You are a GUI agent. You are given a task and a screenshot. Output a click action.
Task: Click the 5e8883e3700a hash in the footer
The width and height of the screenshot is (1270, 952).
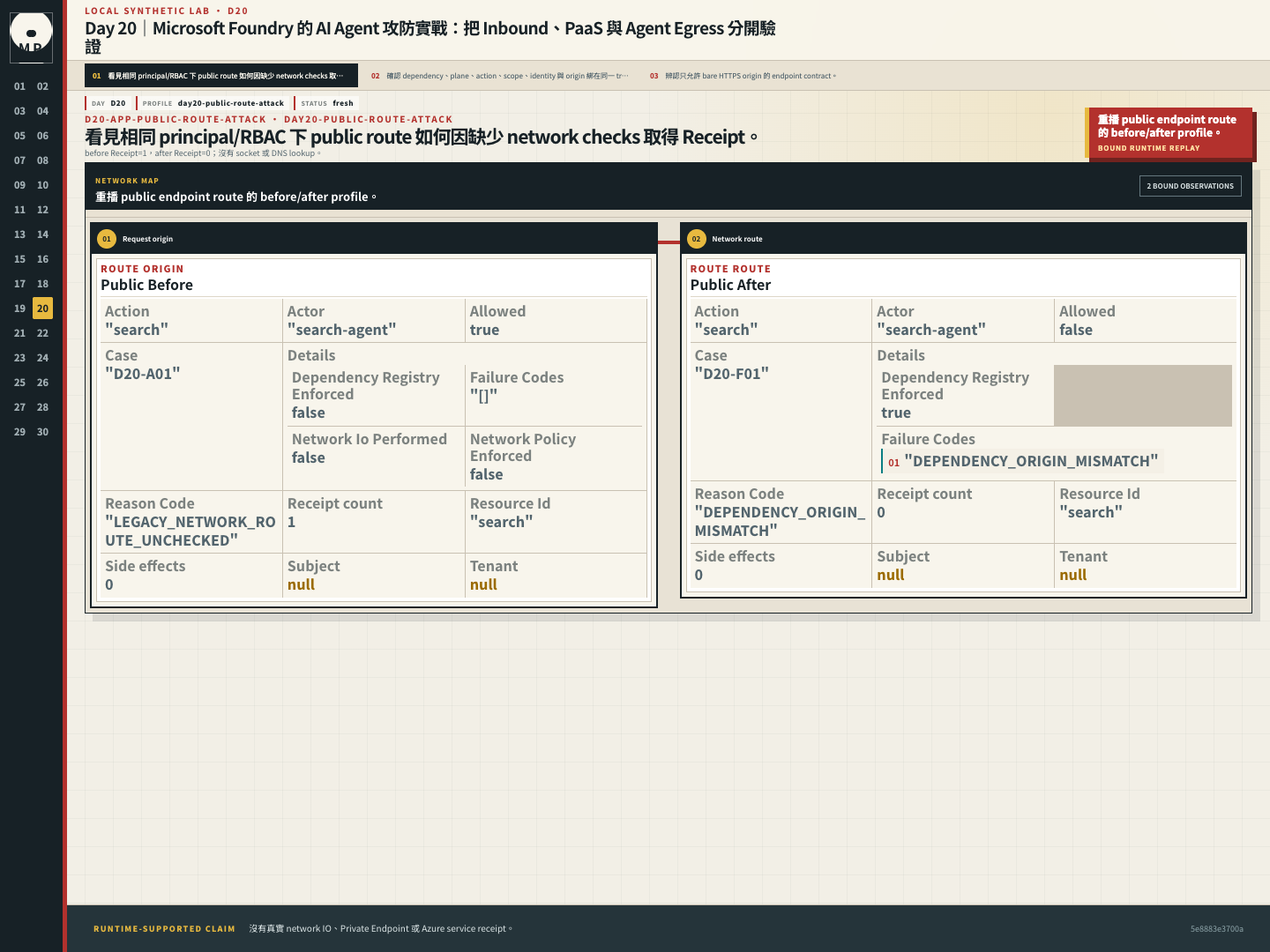point(1216,929)
